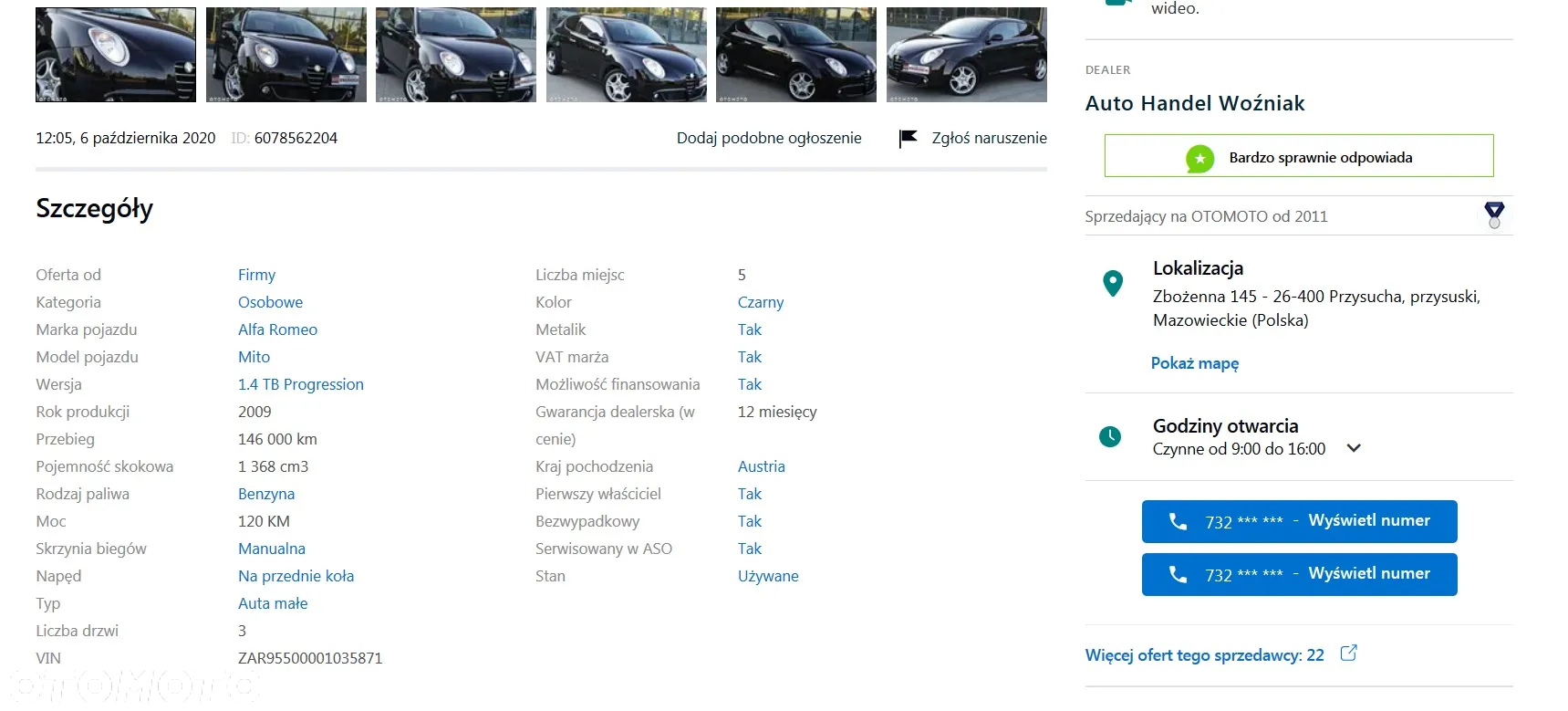Open third car photo thumbnail

[456, 55]
